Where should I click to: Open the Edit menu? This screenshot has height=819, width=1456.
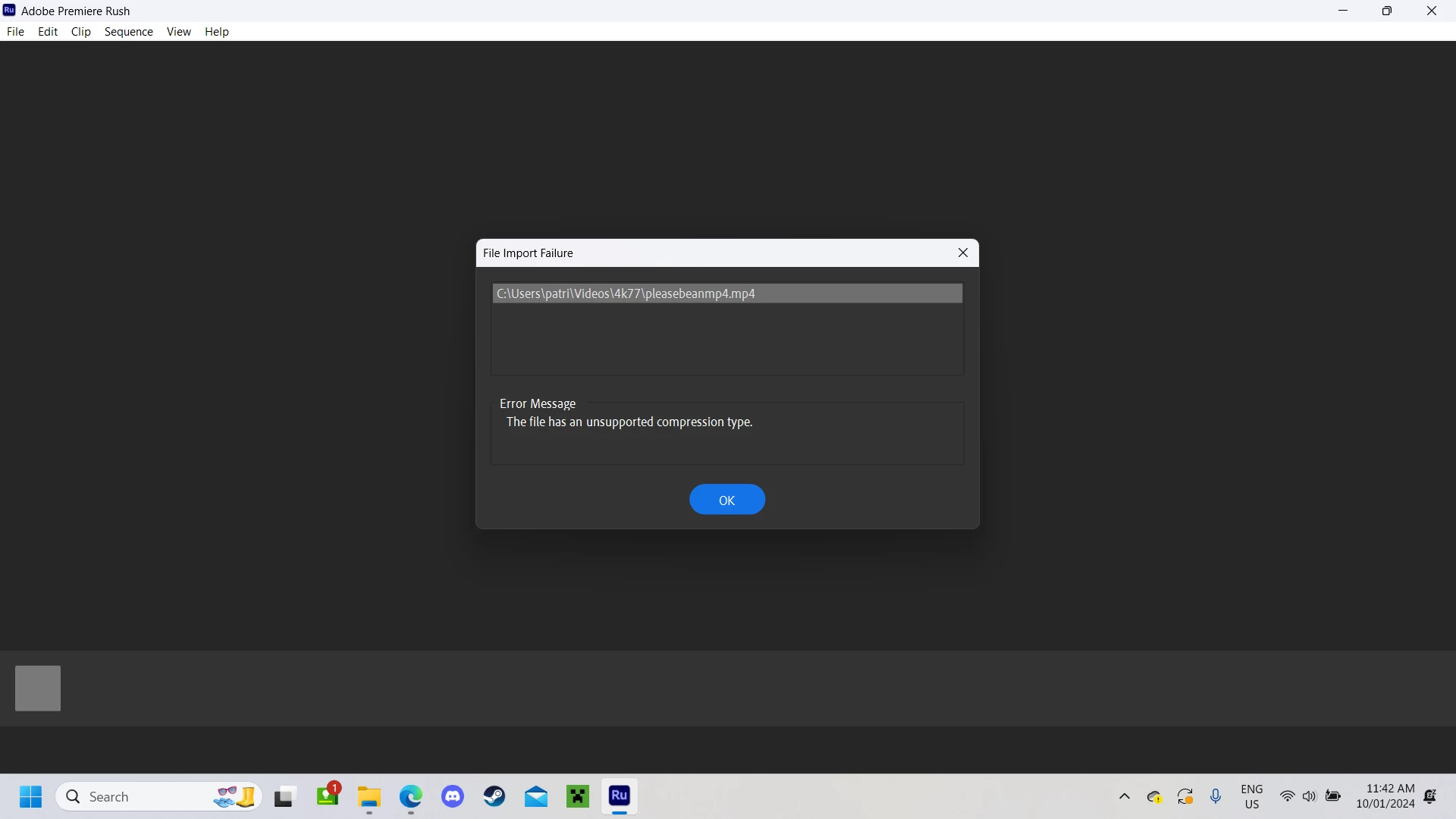(x=48, y=32)
